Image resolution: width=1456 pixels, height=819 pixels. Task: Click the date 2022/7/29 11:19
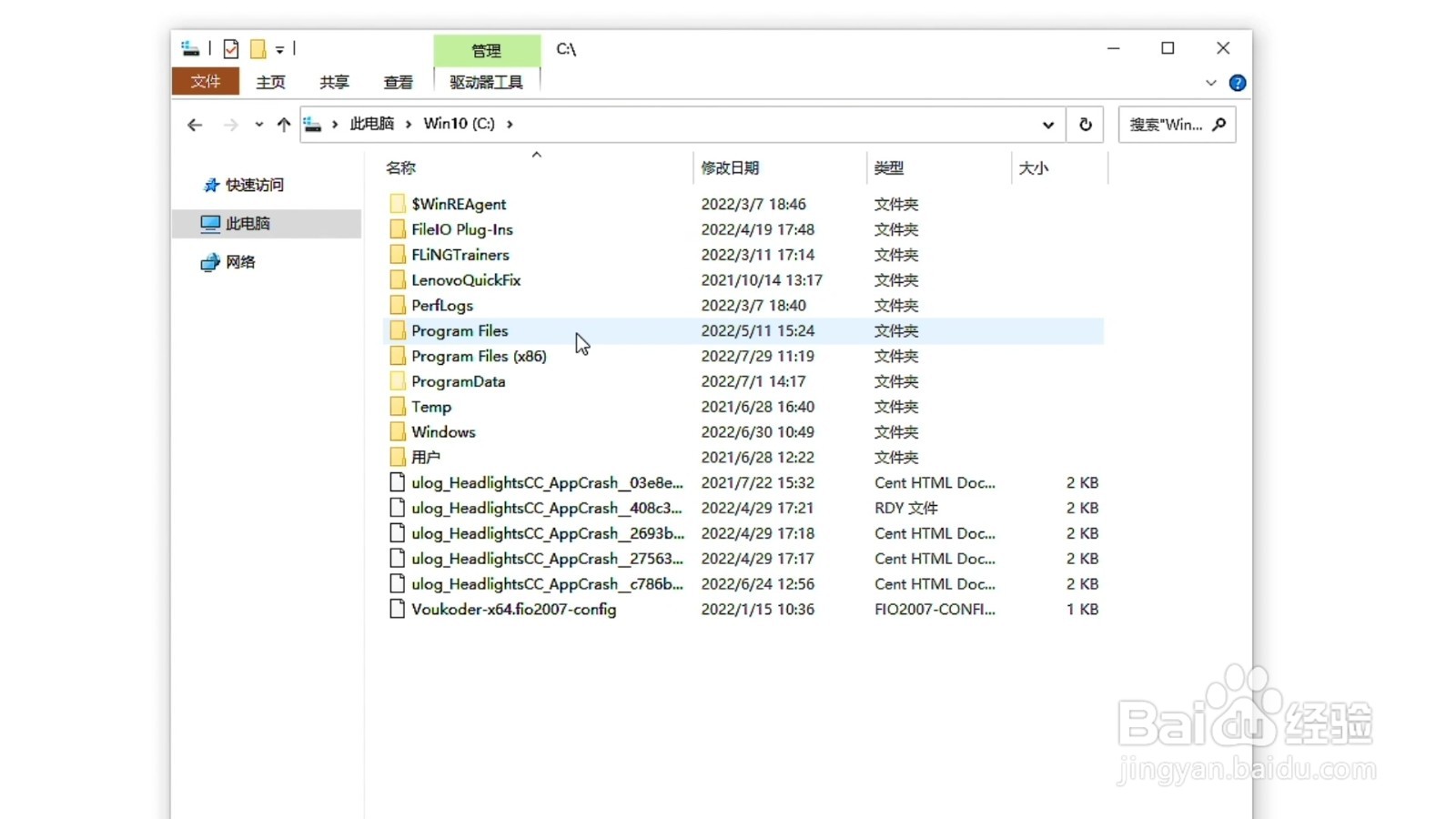758,357
